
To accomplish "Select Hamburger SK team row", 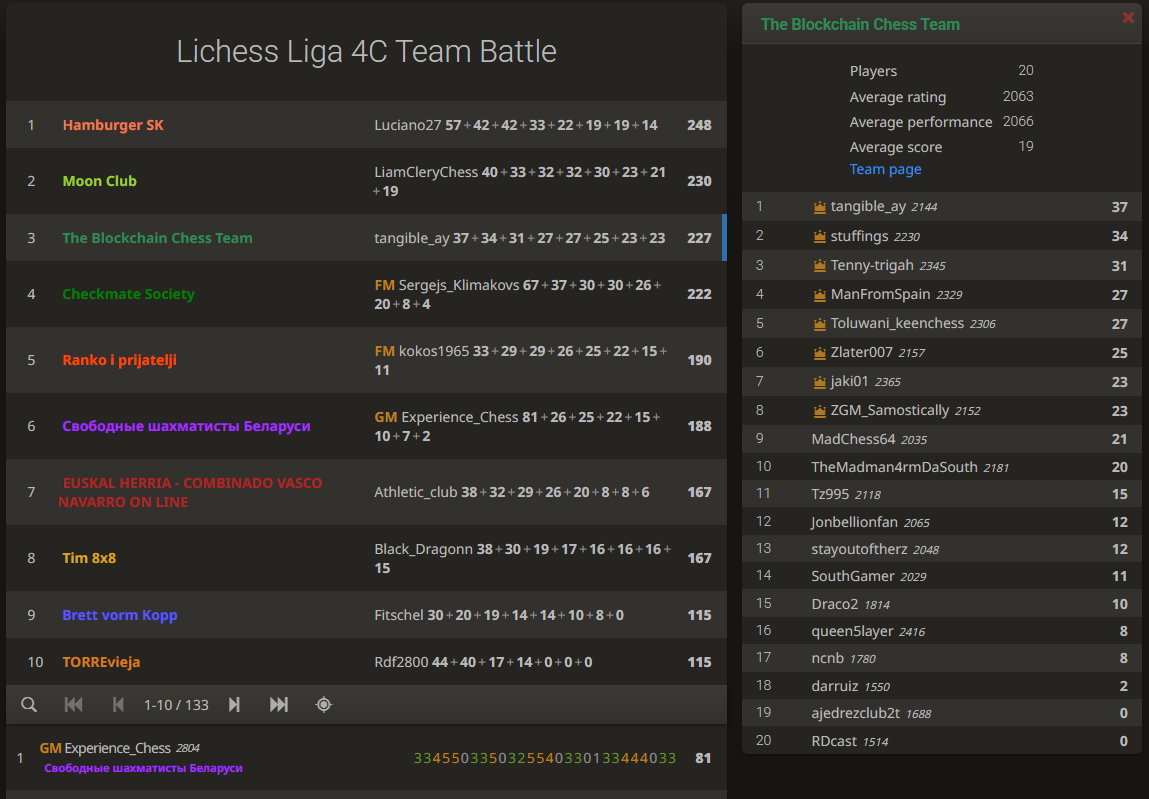I will [366, 125].
